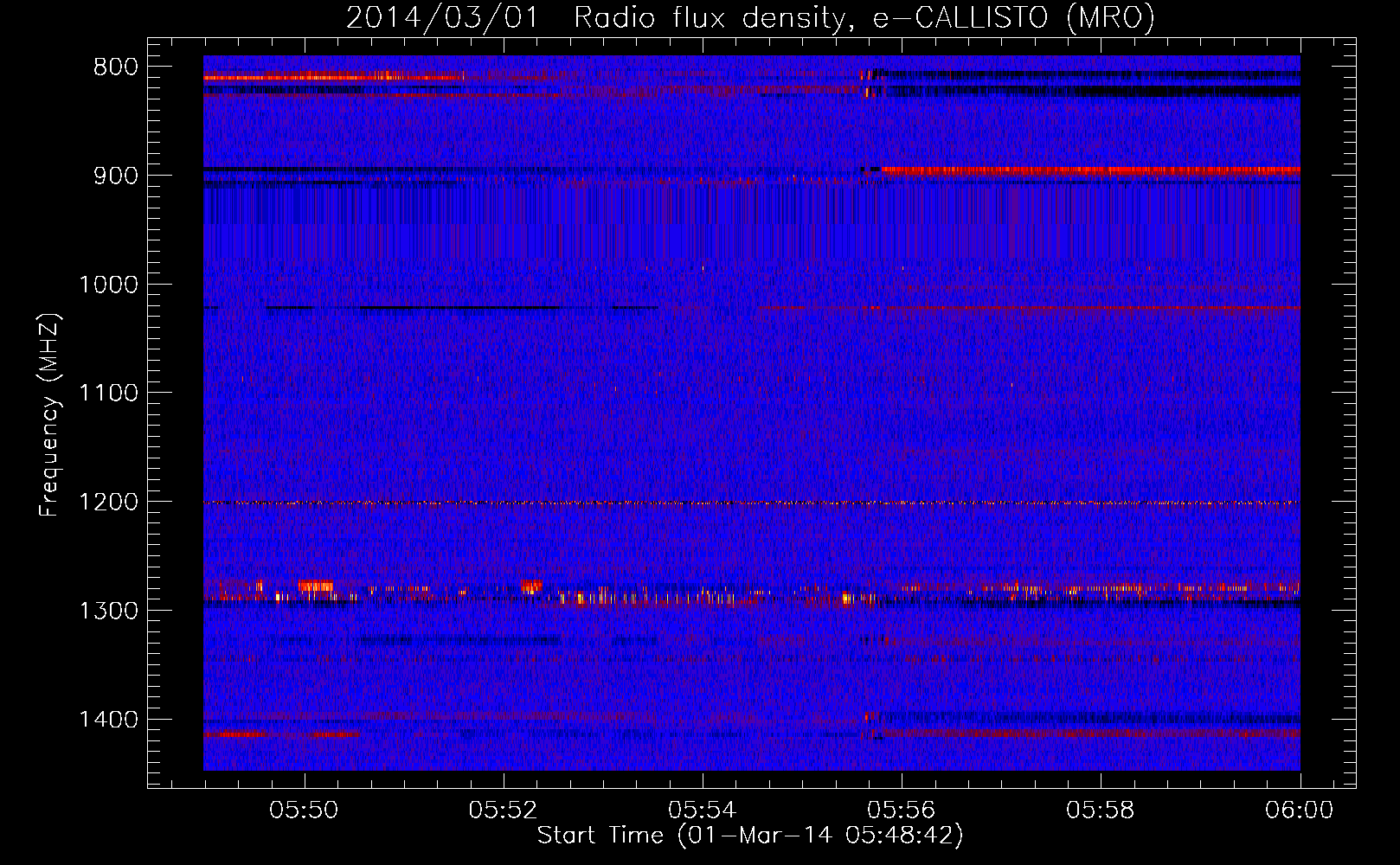Viewport: 1400px width, 865px height.
Task: Click the 1300 frequency tick label
Action: (108, 611)
